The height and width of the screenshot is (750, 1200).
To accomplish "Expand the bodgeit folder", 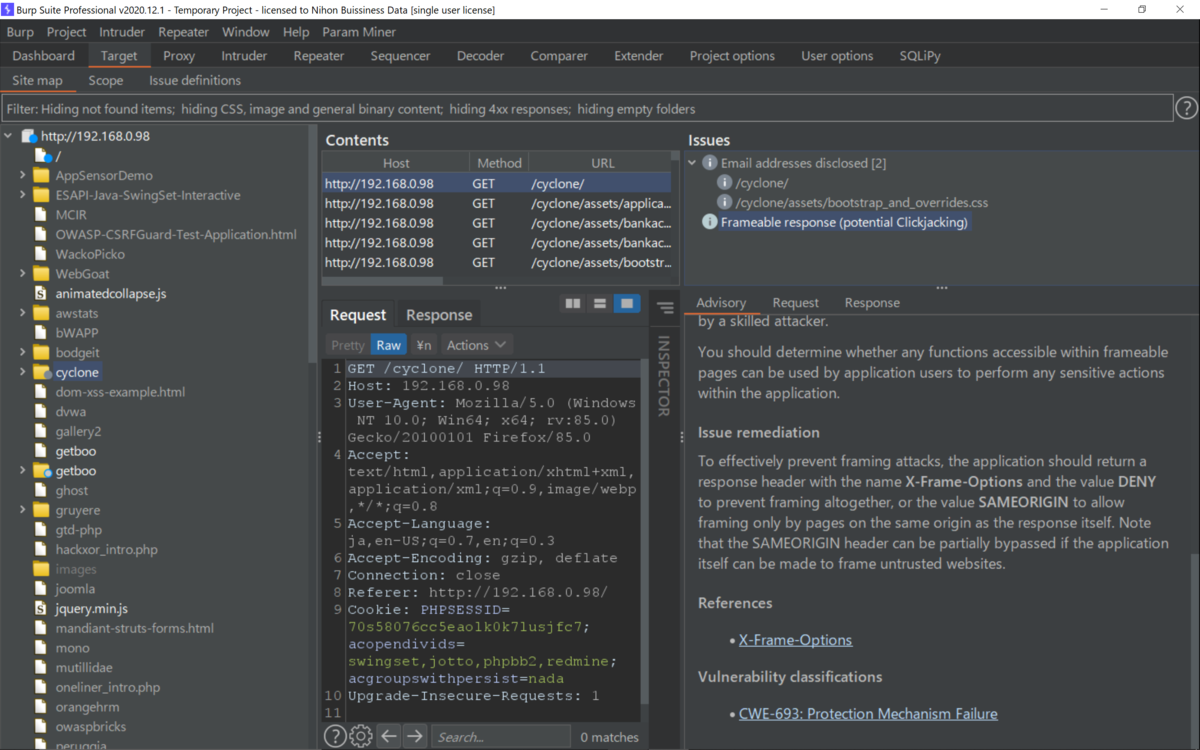I will click(x=23, y=352).
